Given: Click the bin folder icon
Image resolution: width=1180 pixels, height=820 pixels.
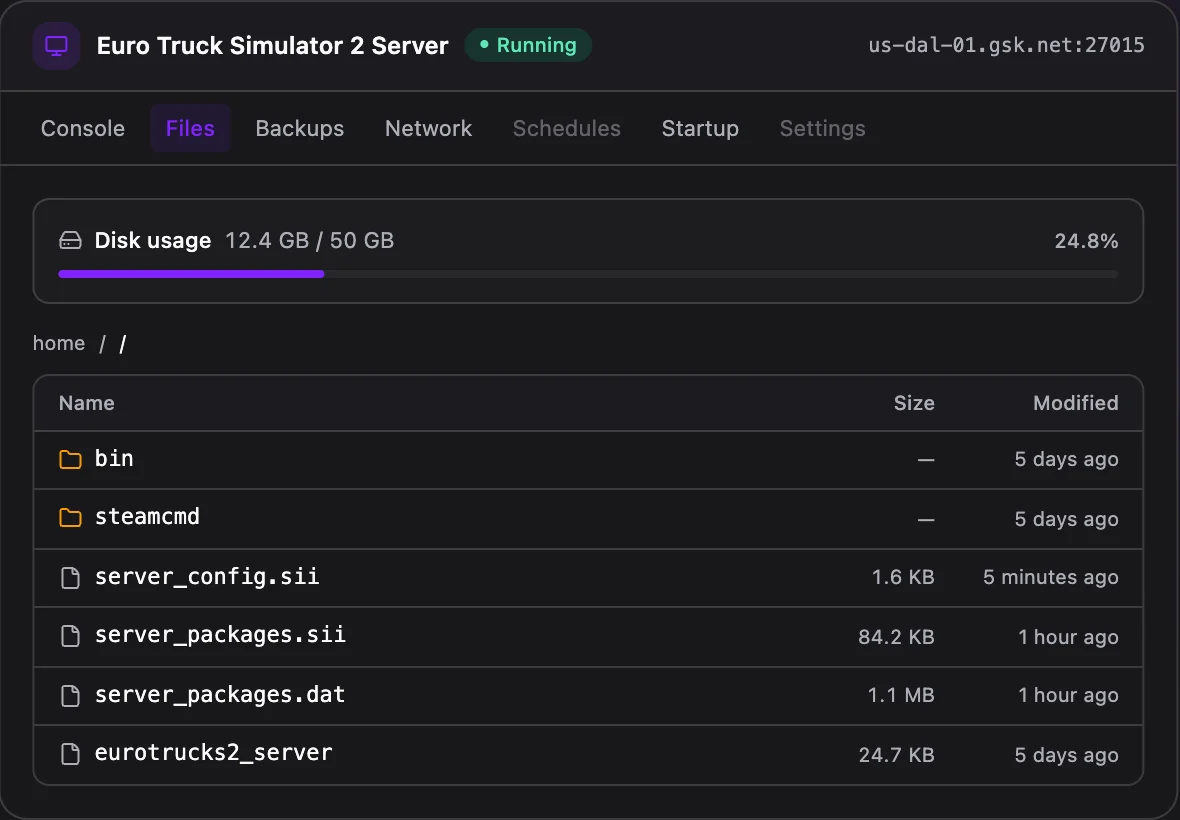Looking at the screenshot, I should pyautogui.click(x=70, y=459).
